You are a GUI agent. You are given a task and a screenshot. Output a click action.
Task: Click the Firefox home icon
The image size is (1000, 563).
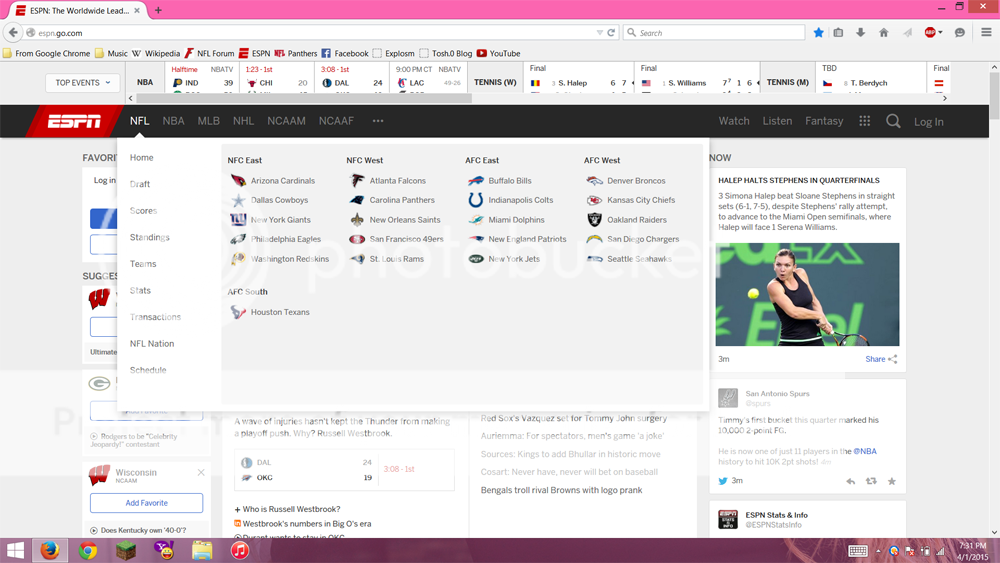point(883,33)
